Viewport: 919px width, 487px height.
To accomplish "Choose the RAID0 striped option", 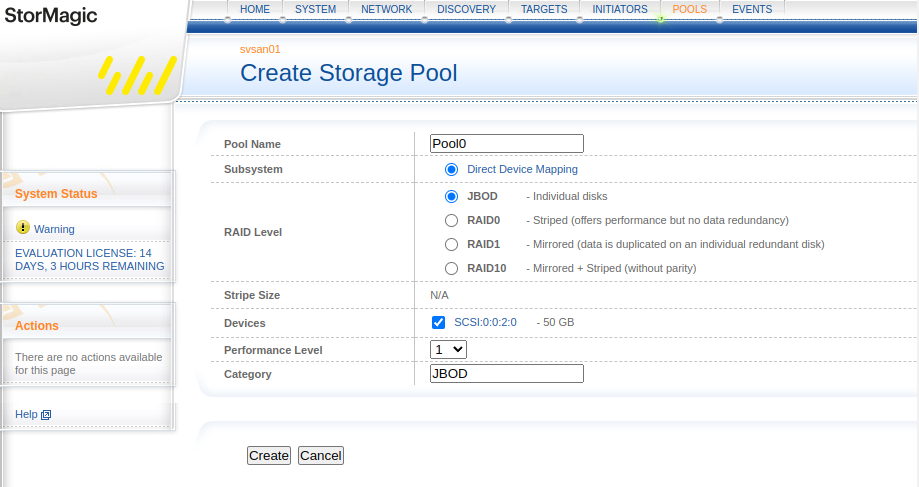I will [x=451, y=220].
